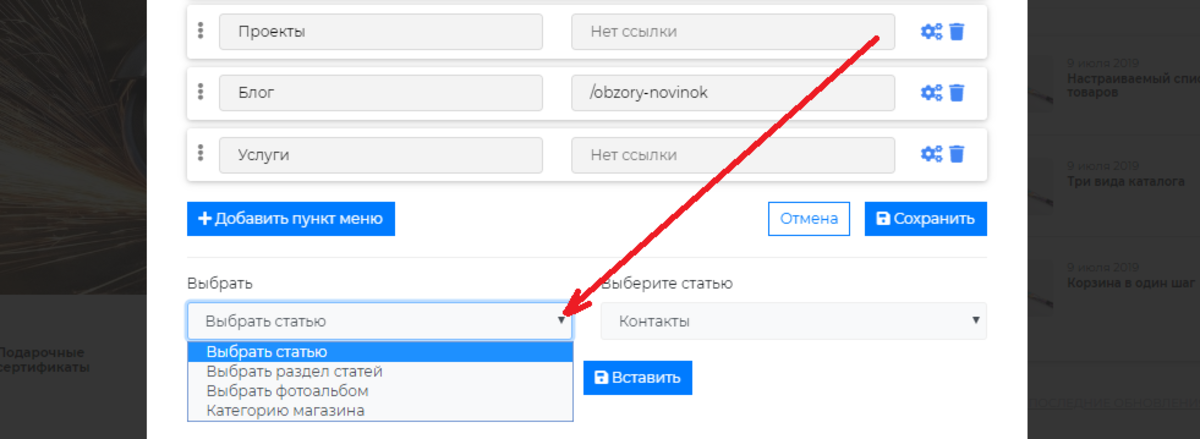This screenshot has width=1200, height=439.
Task: Delete the Проекты menu item
Action: pos(957,32)
